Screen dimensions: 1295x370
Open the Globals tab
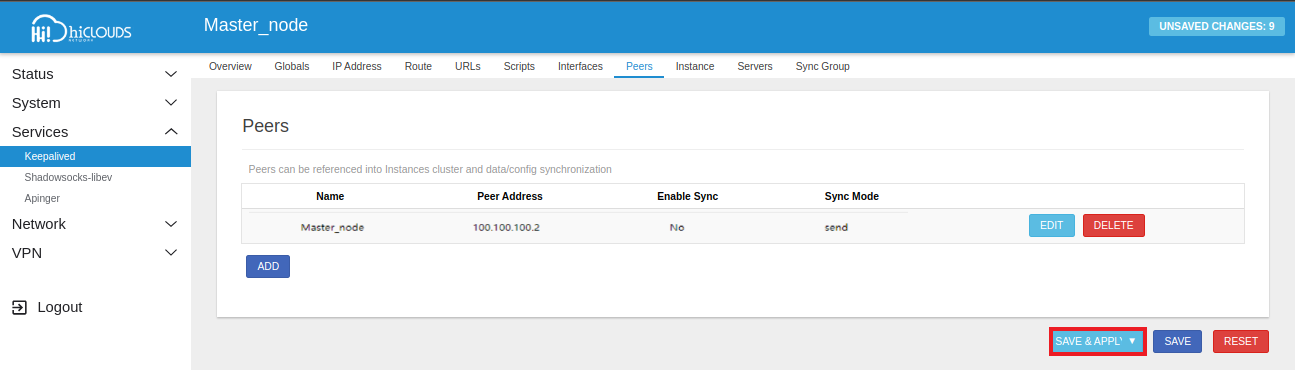[292, 66]
